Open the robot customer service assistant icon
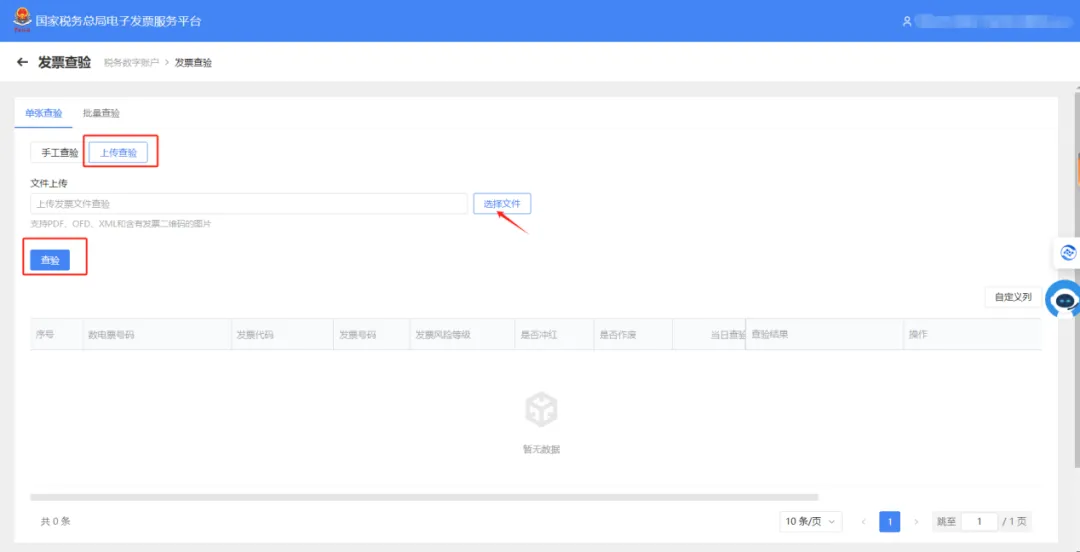 tap(1064, 300)
